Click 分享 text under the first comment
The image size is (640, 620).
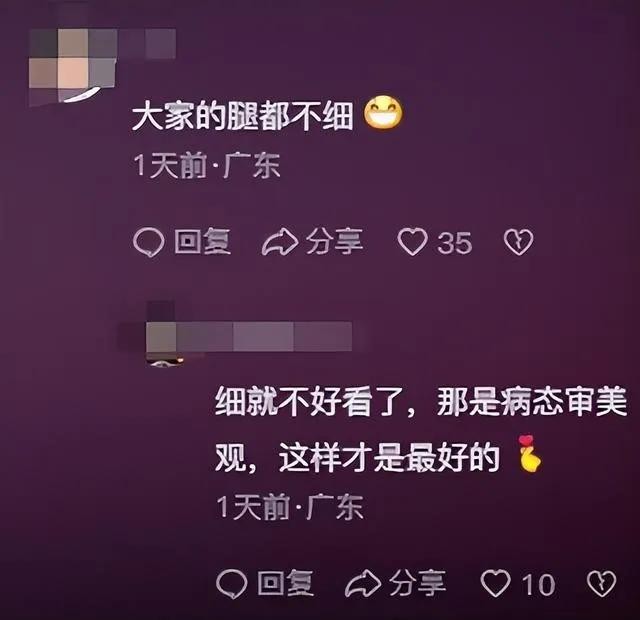[x=335, y=242]
